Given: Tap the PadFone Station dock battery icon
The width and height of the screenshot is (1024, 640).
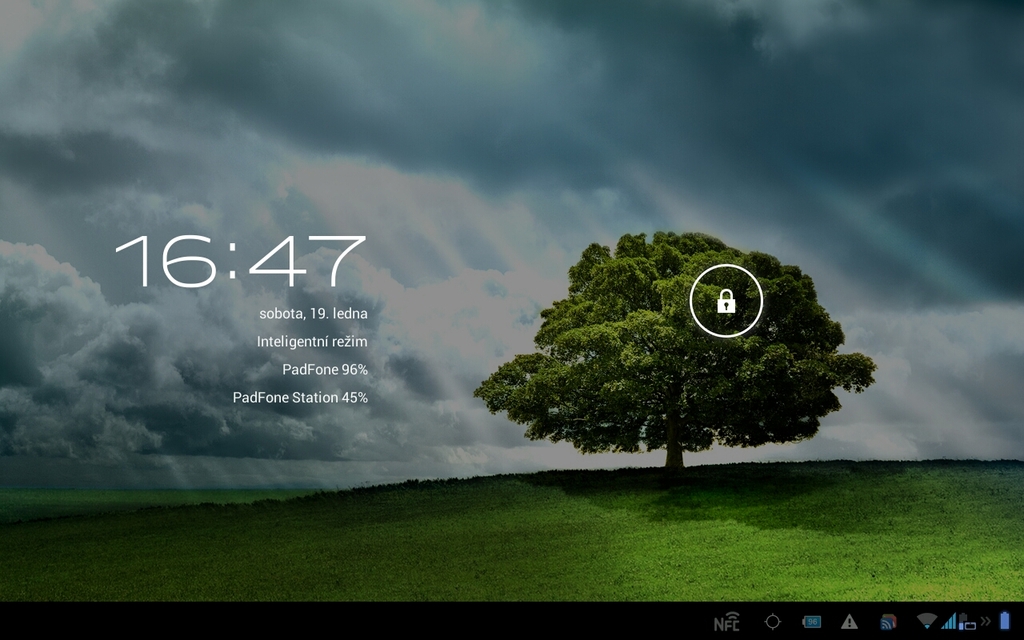Looking at the screenshot, I should click(967, 624).
